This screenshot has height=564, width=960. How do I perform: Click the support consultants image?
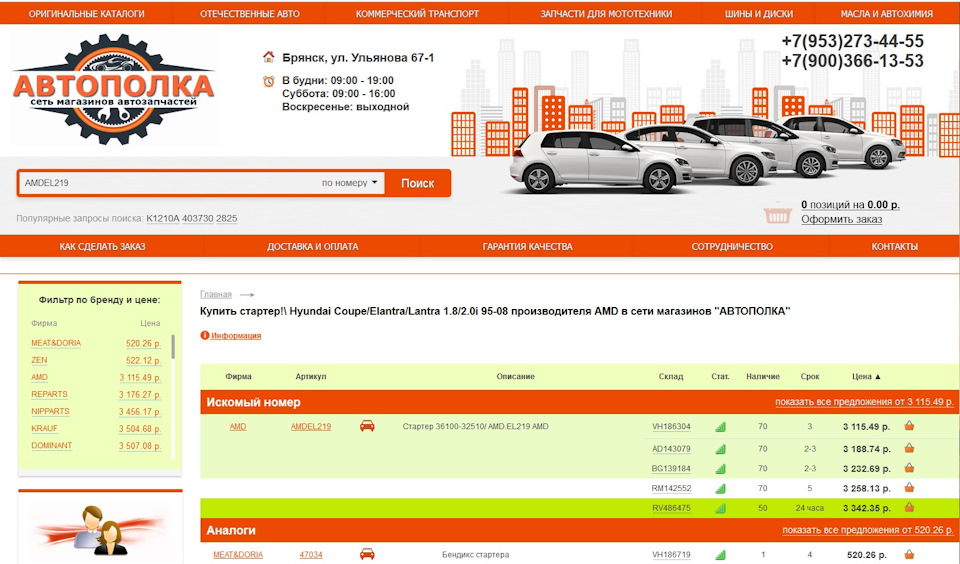(100, 530)
